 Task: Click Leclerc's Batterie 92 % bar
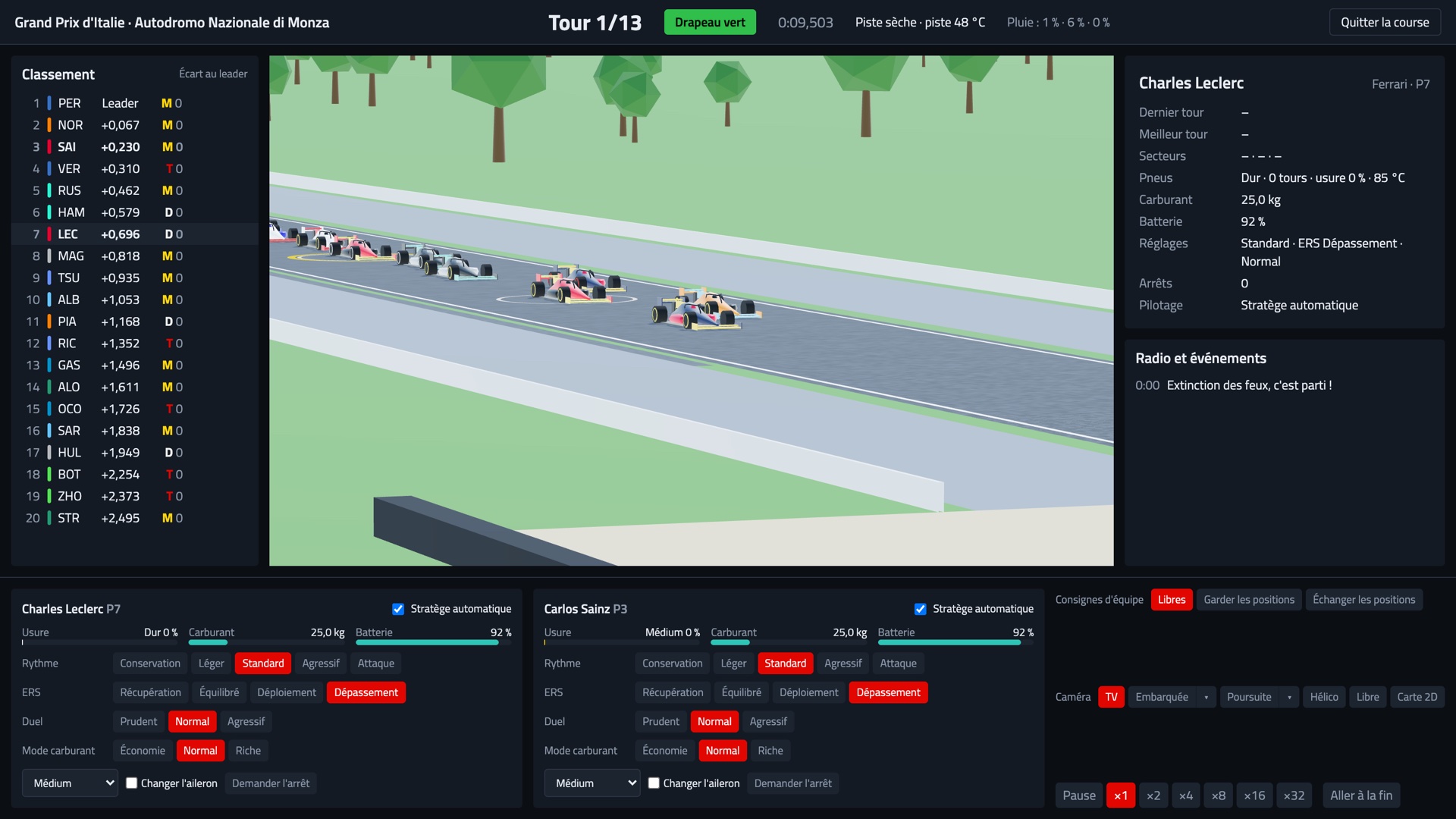433,642
